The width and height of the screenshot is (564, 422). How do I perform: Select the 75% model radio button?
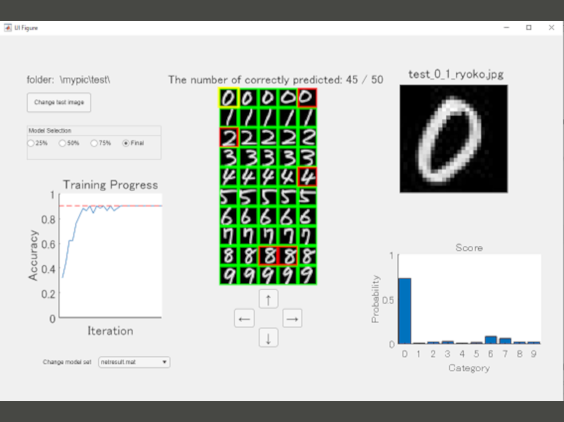(x=94, y=143)
